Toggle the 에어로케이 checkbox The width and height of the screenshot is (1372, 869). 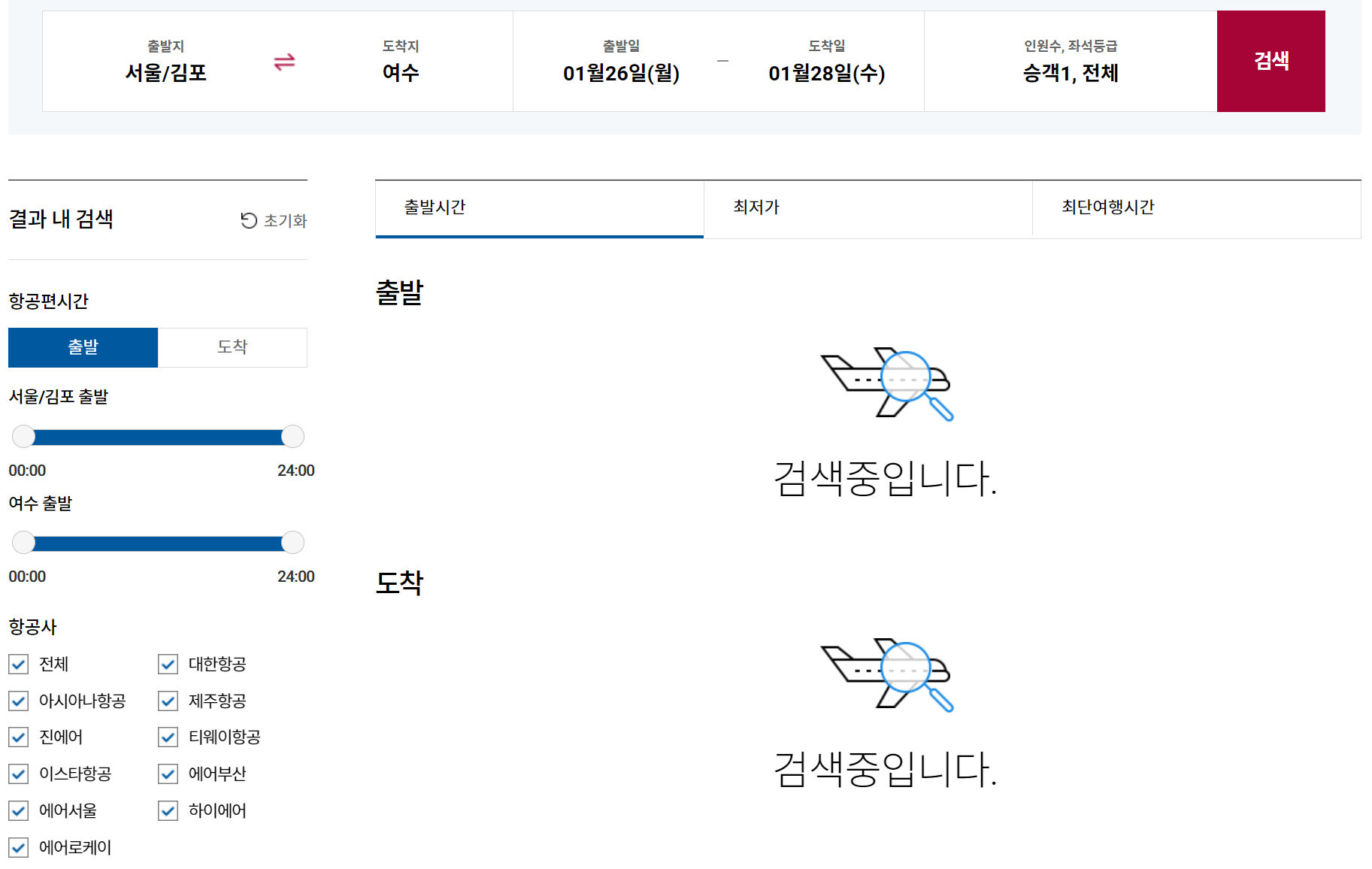(x=18, y=847)
